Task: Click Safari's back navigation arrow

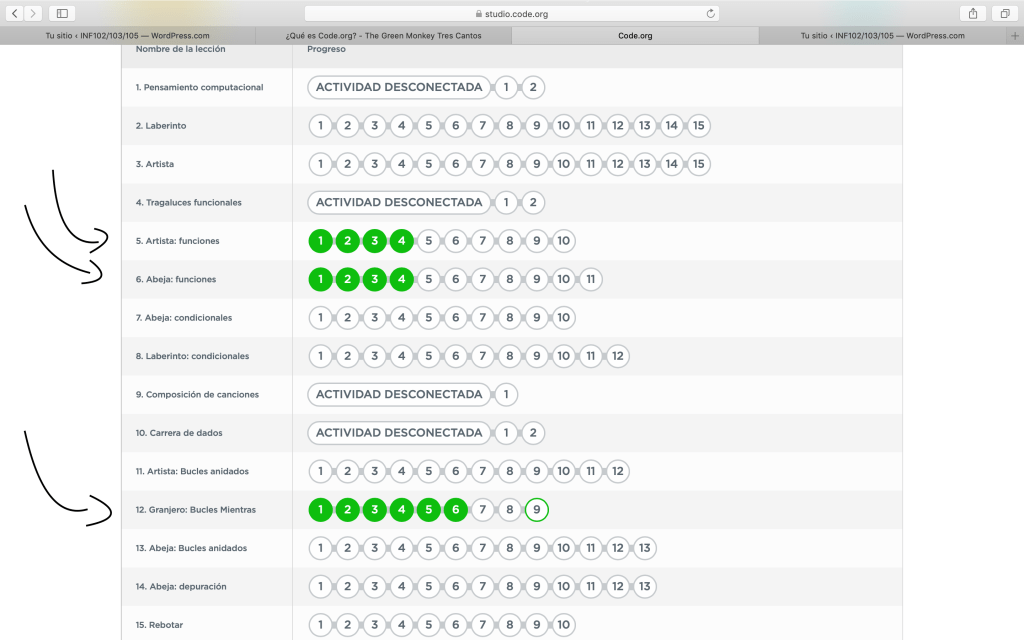Action: pyautogui.click(x=16, y=13)
